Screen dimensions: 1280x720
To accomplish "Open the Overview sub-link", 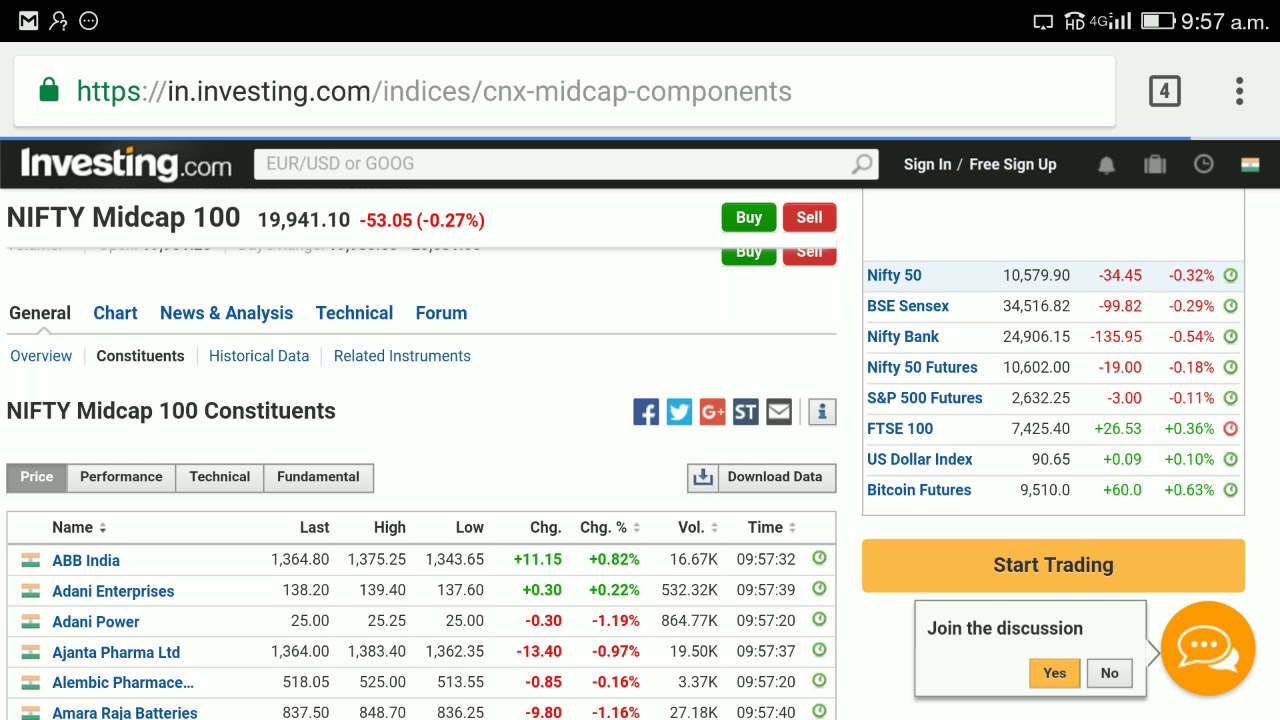I will [41, 356].
